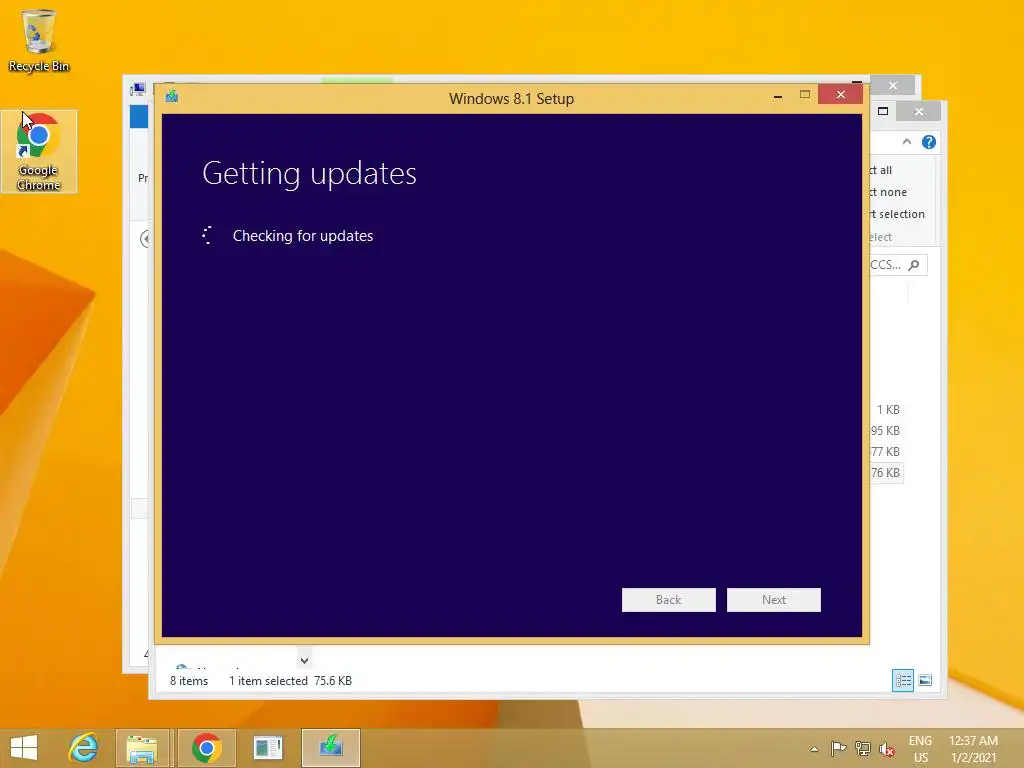The height and width of the screenshot is (768, 1024).
Task: Launch Internet Explorer from taskbar
Action: tap(84, 747)
